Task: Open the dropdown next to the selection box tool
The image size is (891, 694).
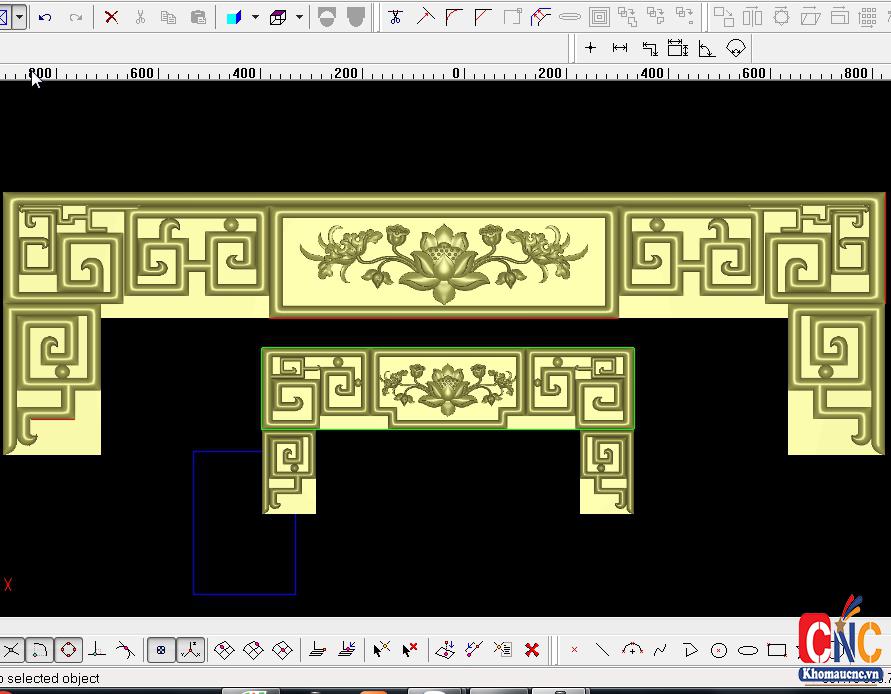Action: [x=19, y=17]
